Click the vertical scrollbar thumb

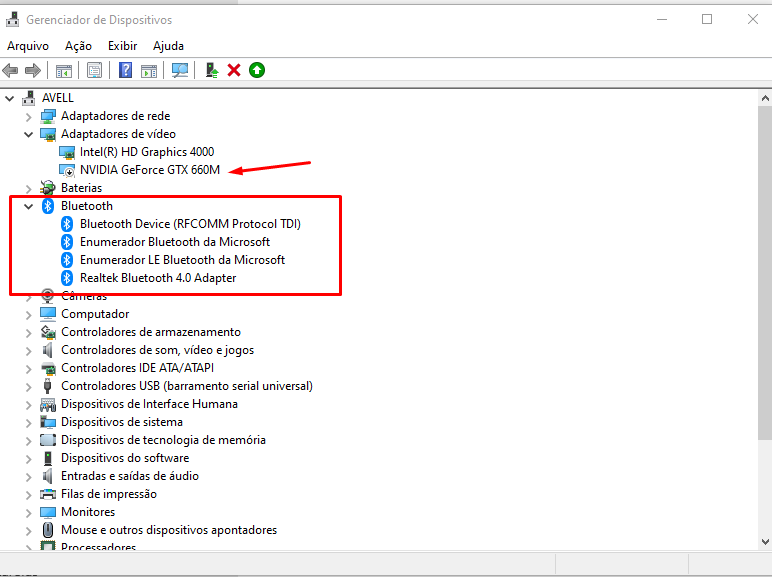tap(765, 272)
